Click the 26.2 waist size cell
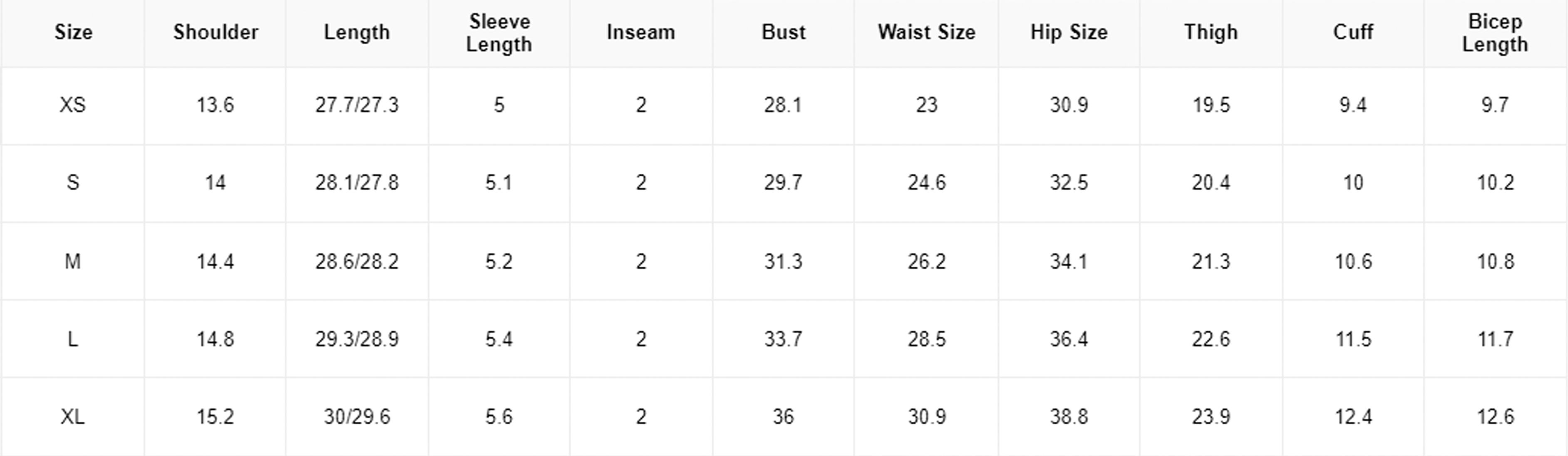Viewport: 1568px width, 456px height. [926, 262]
